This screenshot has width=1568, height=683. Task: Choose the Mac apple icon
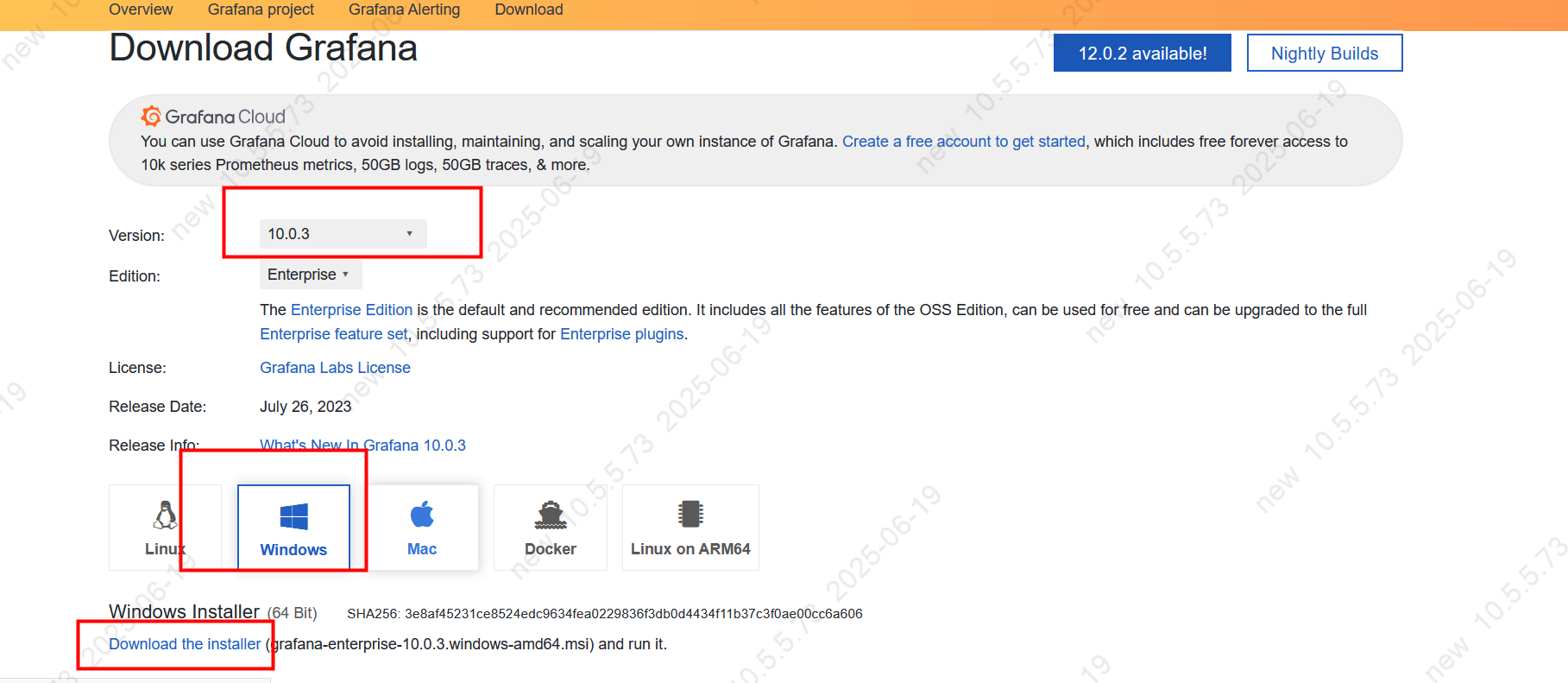coord(422,515)
